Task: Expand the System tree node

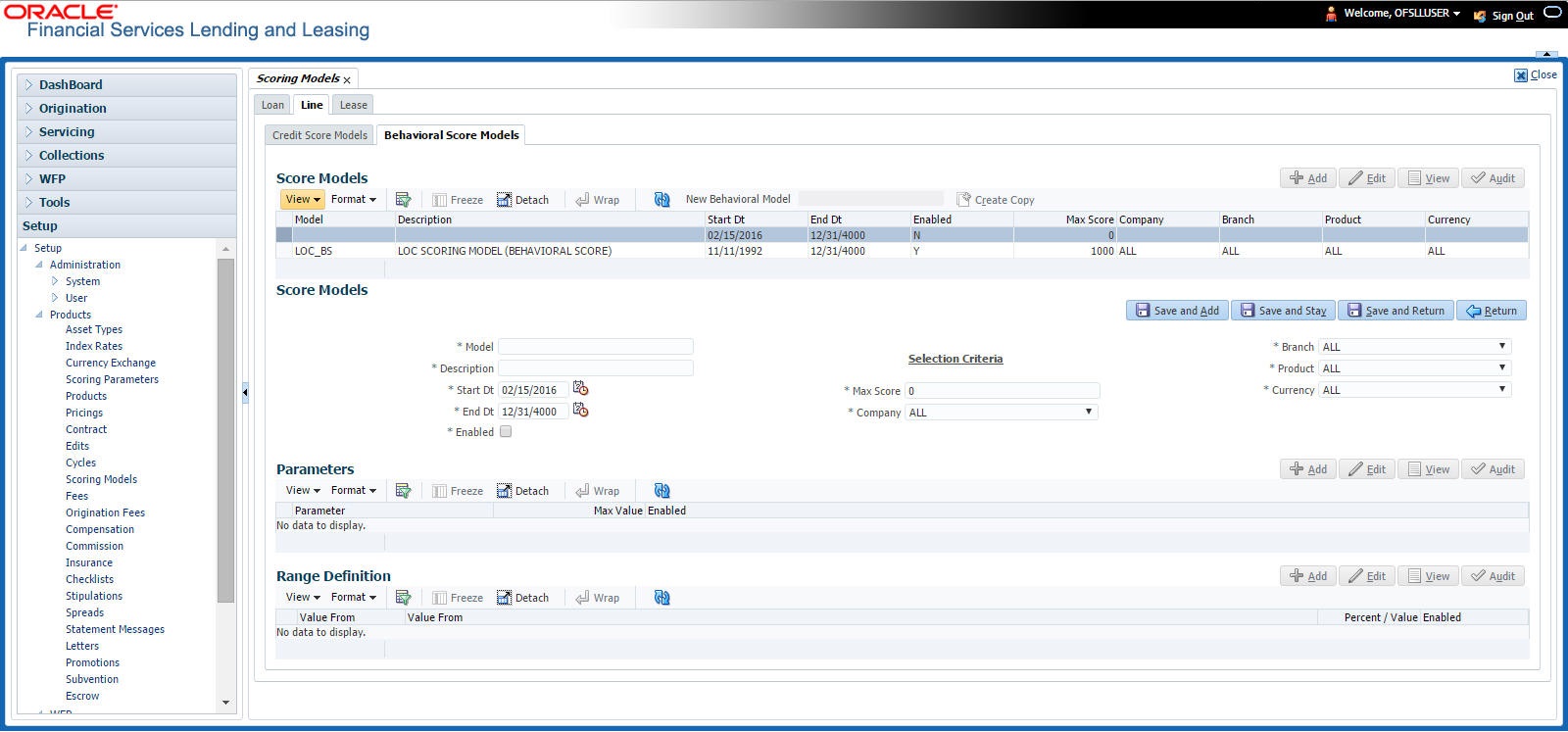Action: click(55, 281)
